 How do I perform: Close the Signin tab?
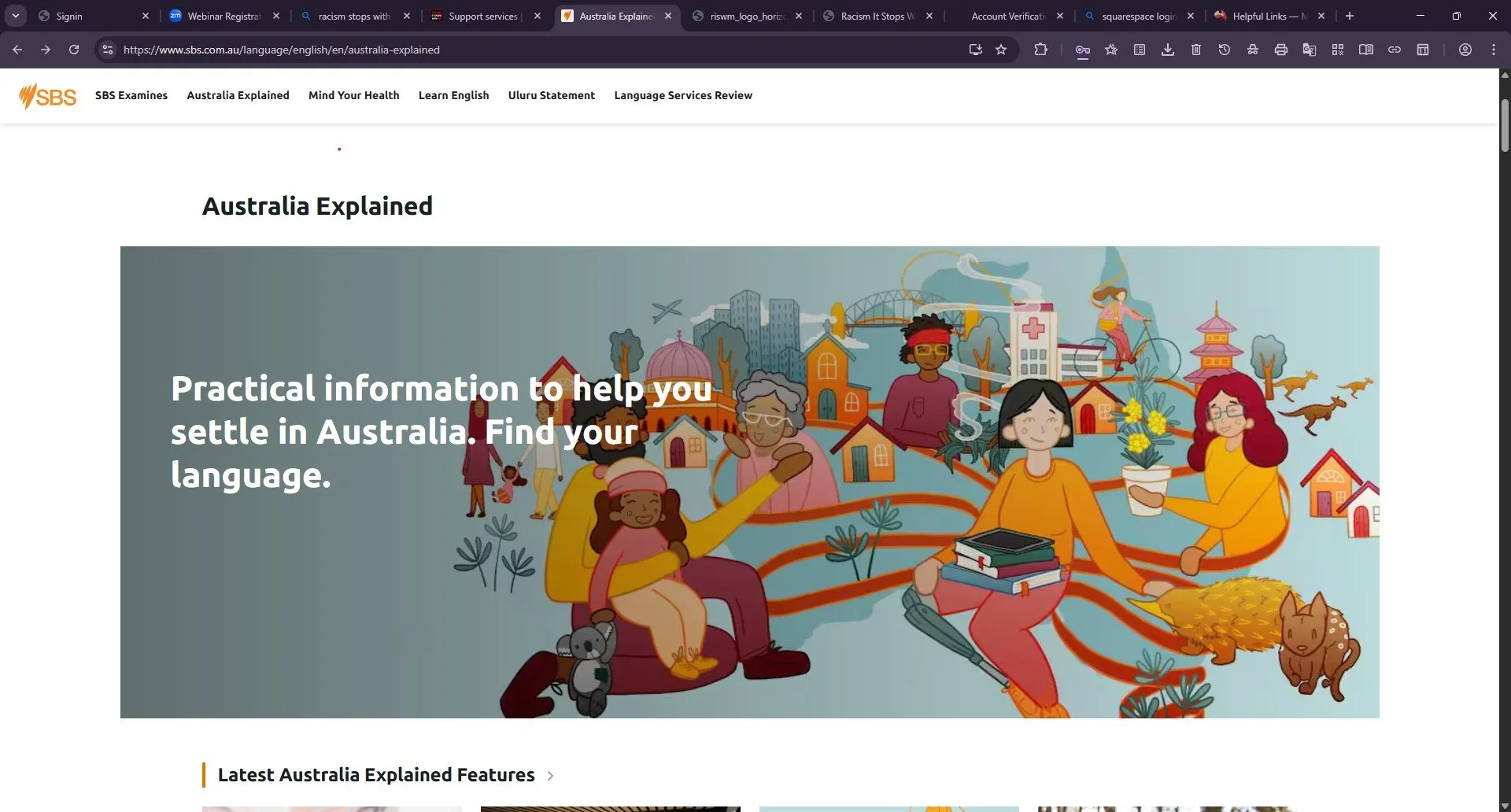coord(146,16)
